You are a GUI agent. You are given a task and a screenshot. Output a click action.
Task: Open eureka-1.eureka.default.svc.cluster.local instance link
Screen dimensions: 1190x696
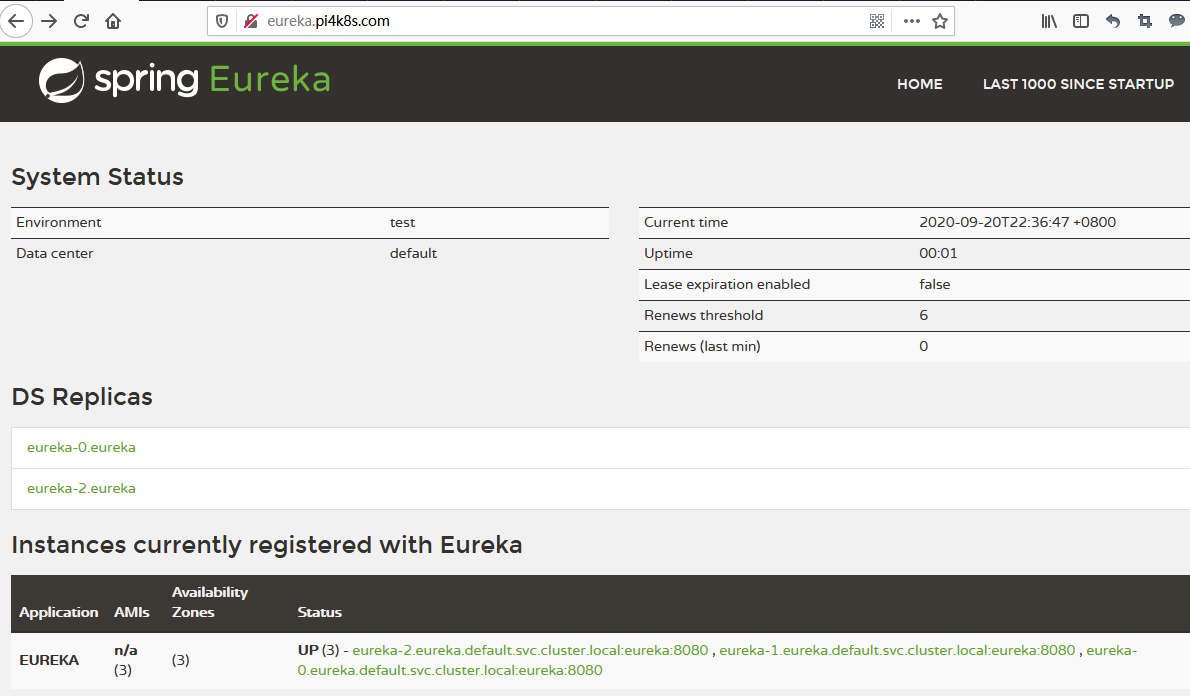pos(897,650)
